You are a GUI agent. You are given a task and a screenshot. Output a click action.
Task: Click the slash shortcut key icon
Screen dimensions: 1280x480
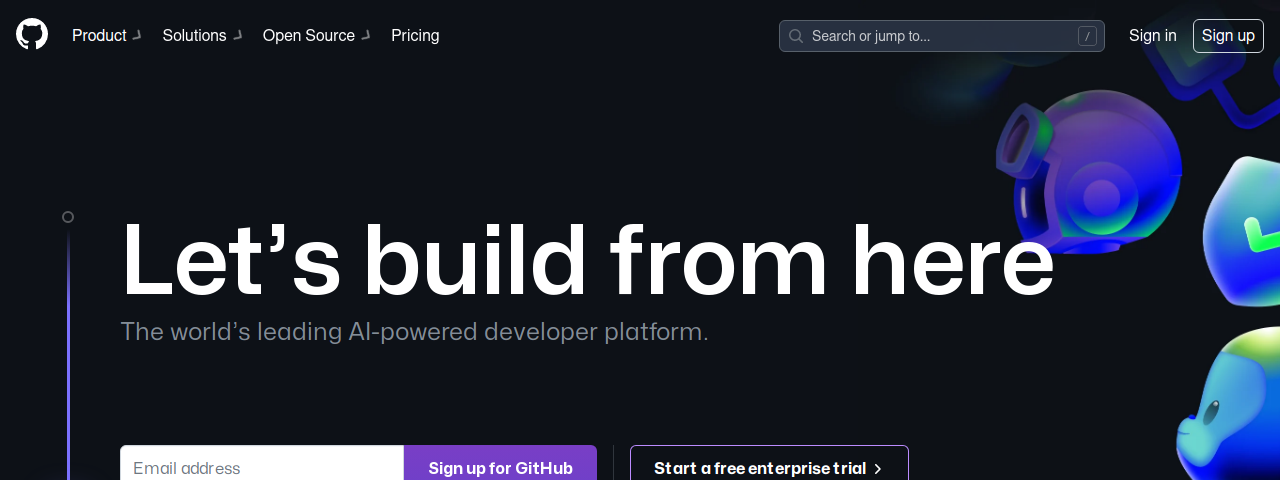pos(1087,36)
